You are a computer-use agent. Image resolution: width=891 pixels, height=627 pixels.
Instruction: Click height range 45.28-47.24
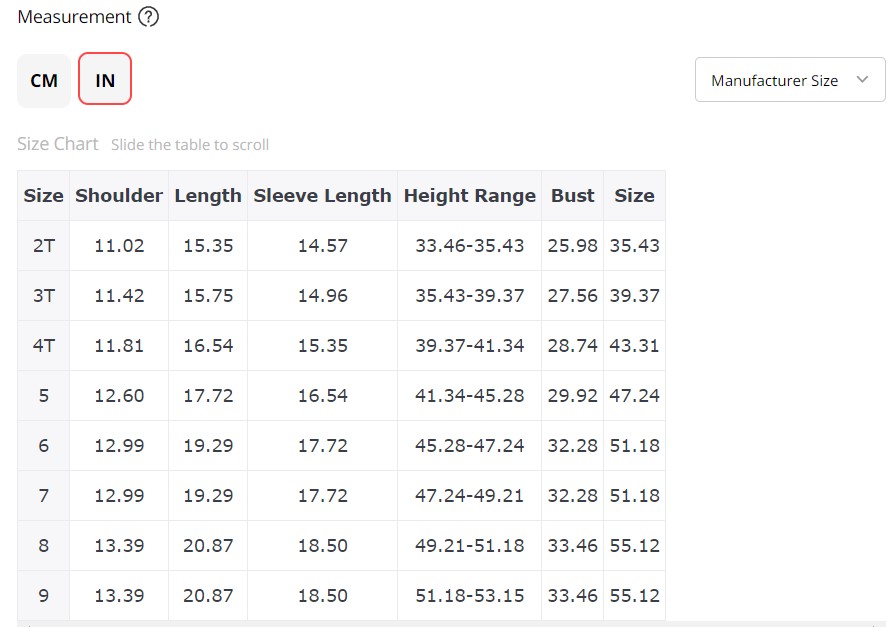tap(469, 446)
